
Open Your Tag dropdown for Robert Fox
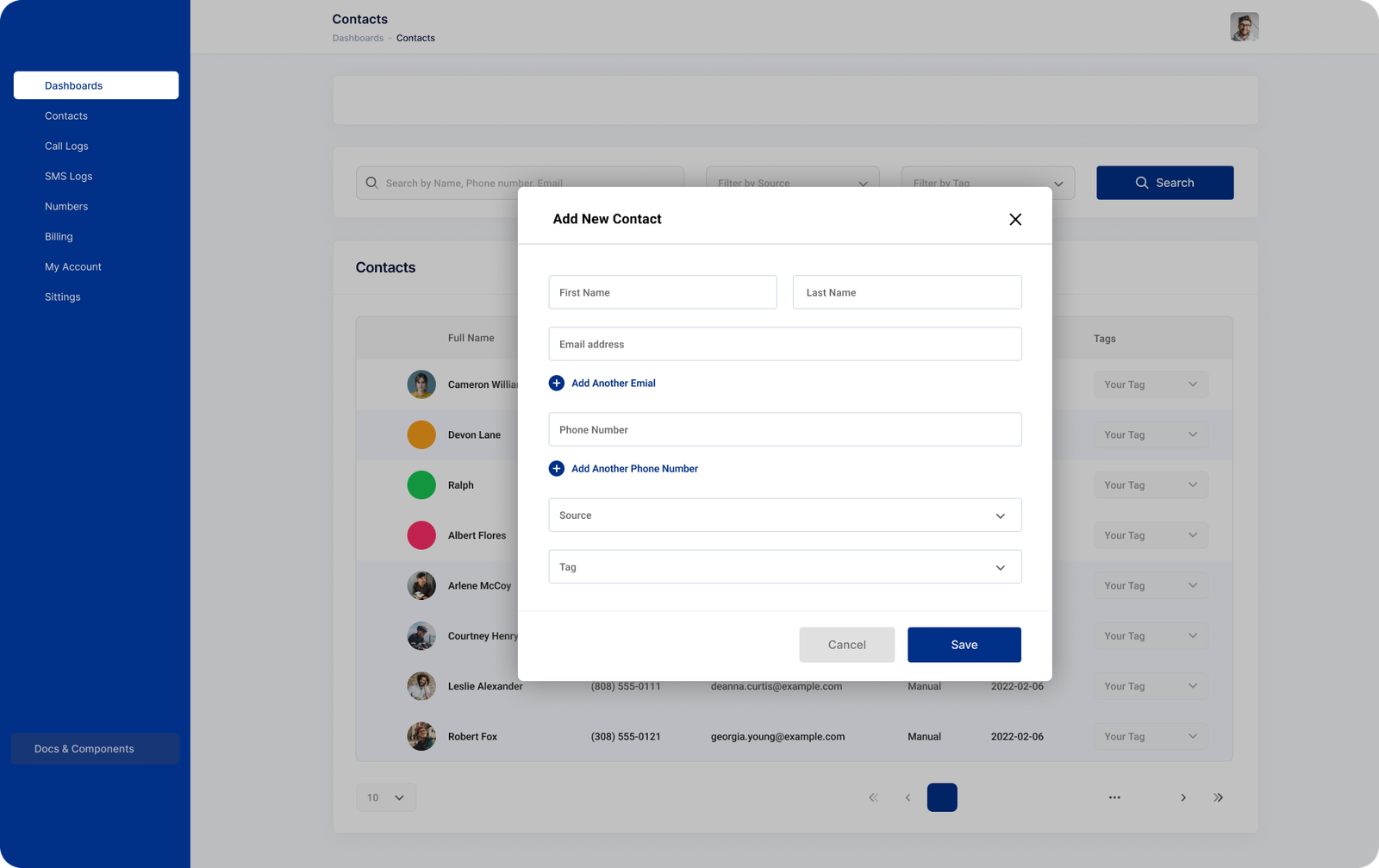point(1151,736)
